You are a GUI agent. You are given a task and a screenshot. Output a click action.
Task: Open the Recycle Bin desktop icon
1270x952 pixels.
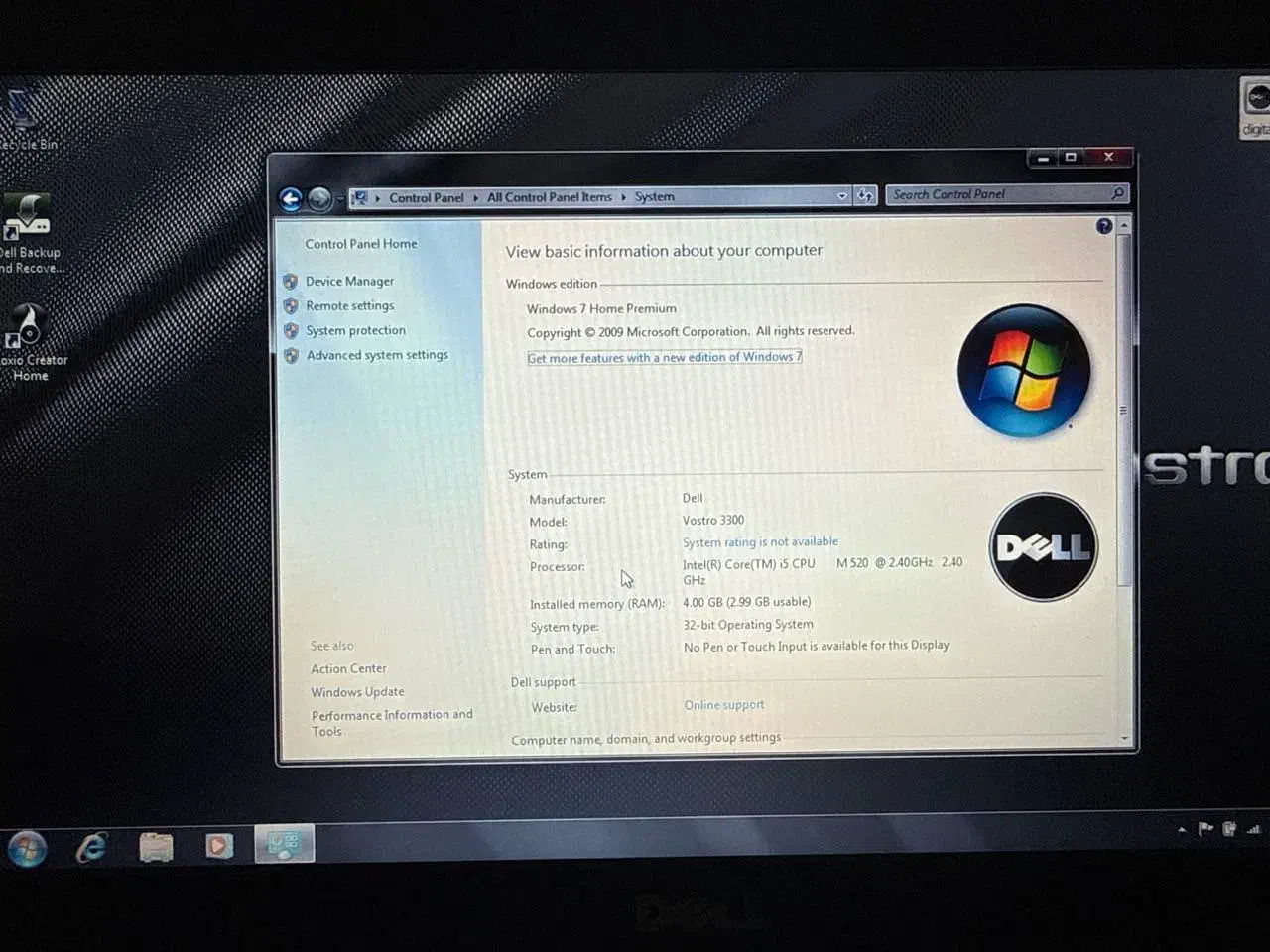(x=25, y=119)
